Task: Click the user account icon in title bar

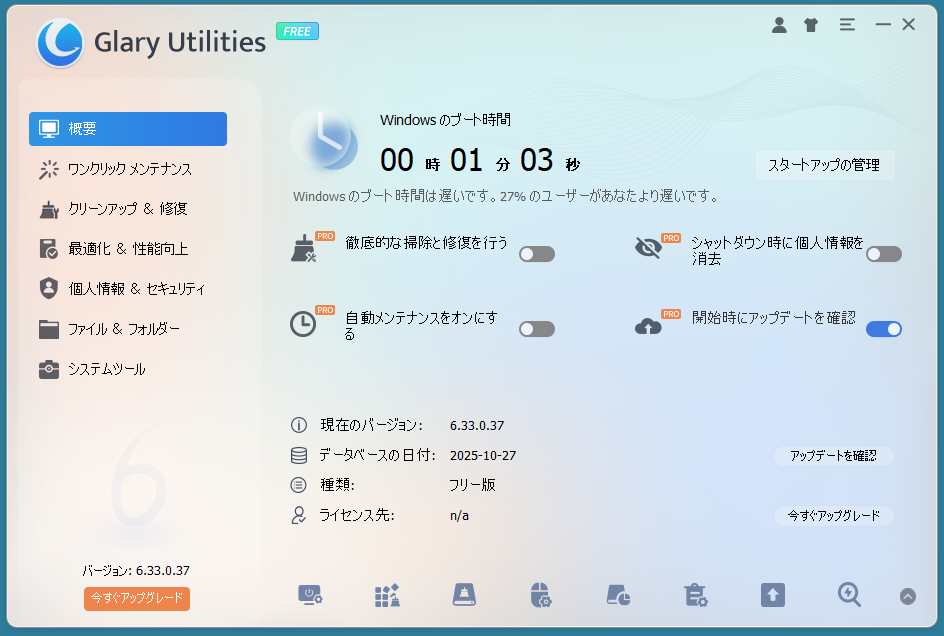Action: (779, 25)
